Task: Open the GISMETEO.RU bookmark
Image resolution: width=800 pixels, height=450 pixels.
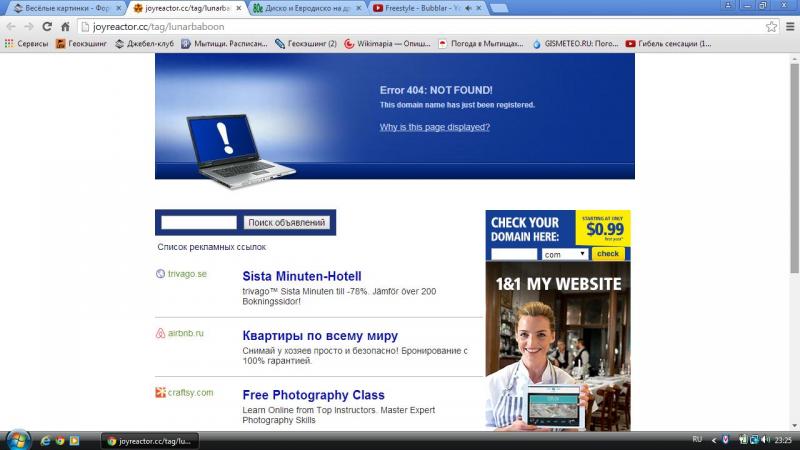Action: pyautogui.click(x=575, y=44)
